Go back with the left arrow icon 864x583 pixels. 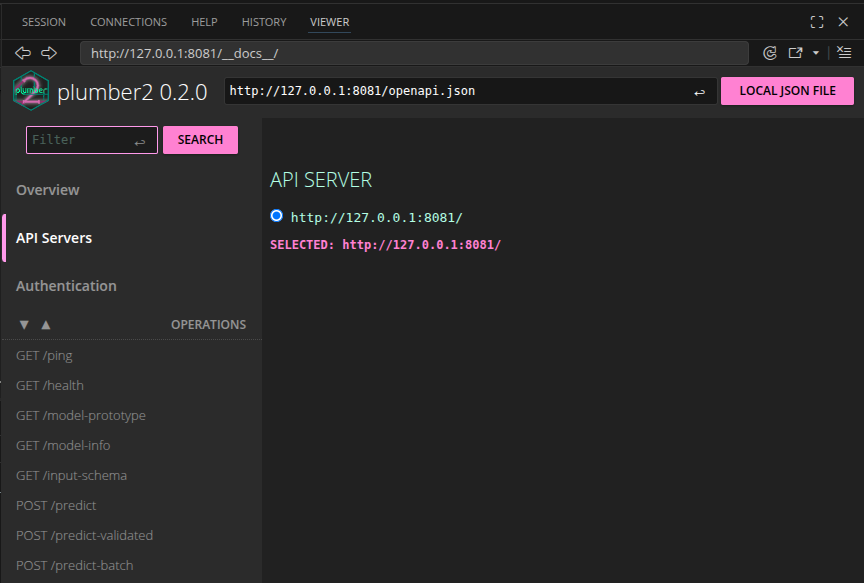click(23, 53)
